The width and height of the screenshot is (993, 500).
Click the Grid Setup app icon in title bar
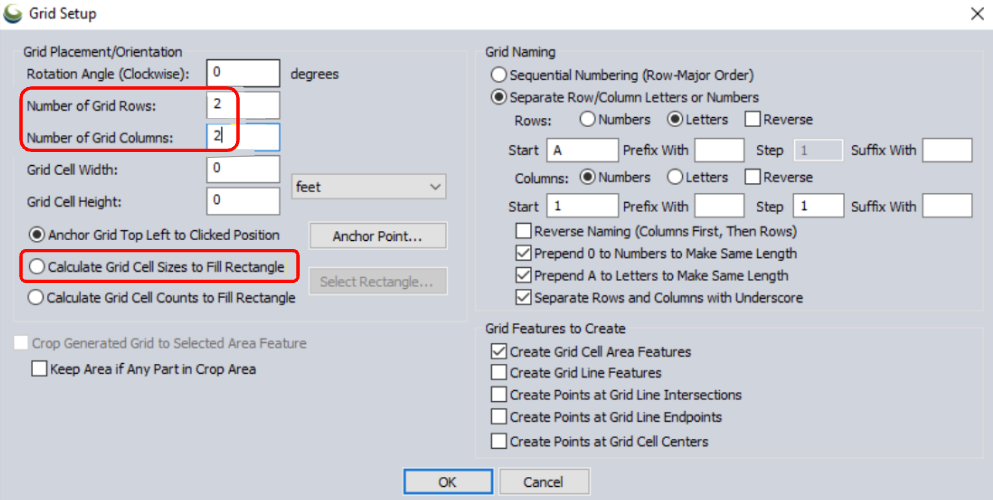pyautogui.click(x=13, y=14)
